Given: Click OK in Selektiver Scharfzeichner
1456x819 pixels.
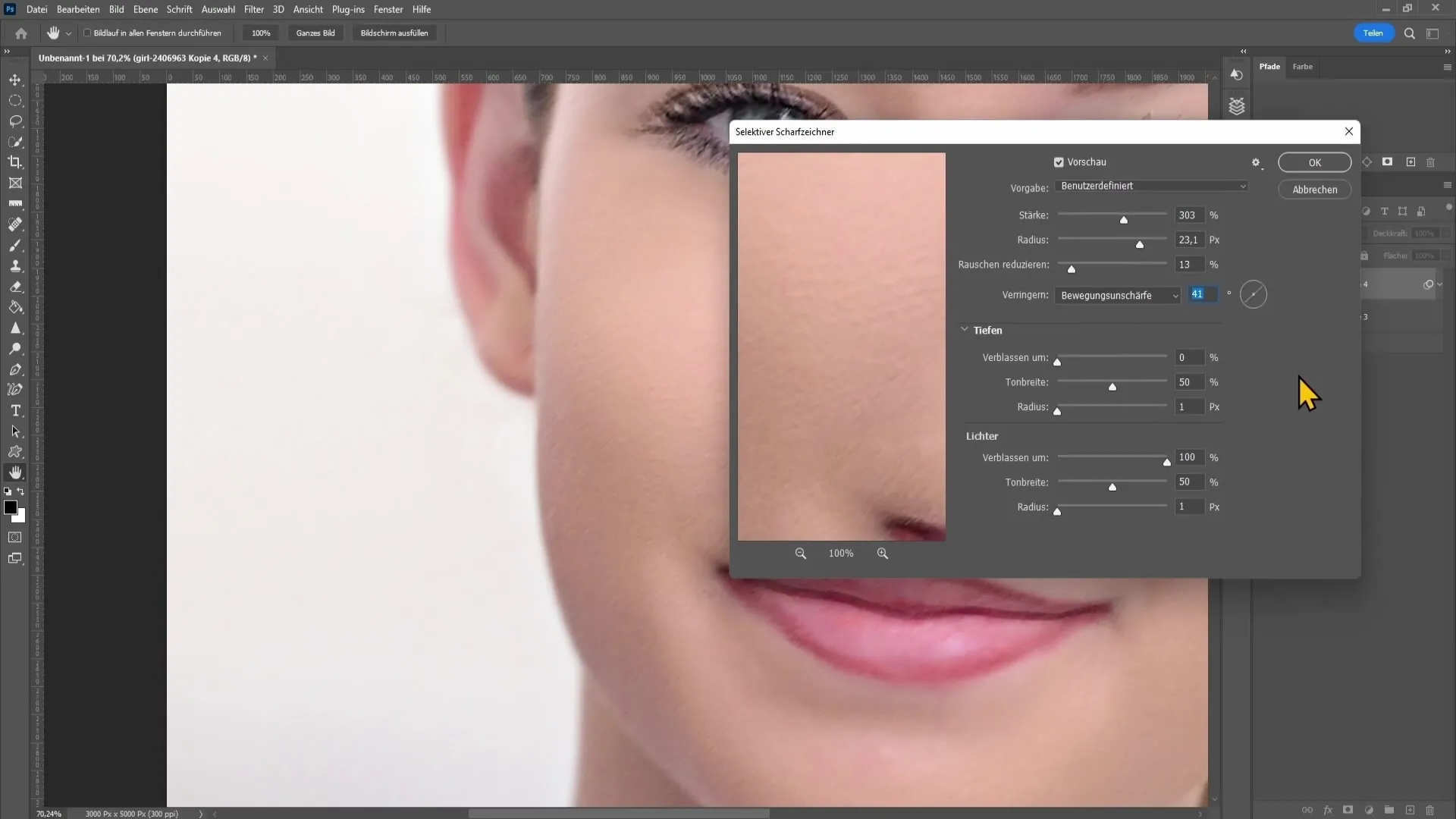Looking at the screenshot, I should (1314, 162).
